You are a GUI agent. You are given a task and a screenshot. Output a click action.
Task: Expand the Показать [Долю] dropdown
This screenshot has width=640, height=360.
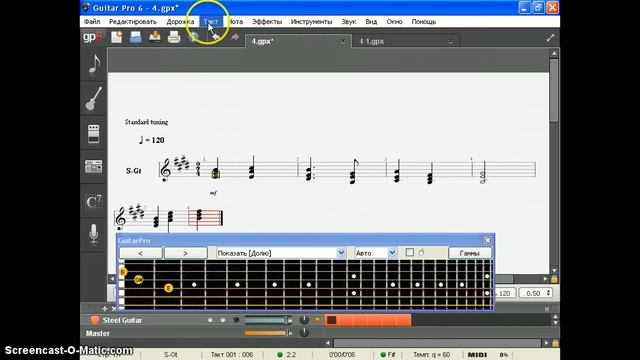[x=341, y=253]
